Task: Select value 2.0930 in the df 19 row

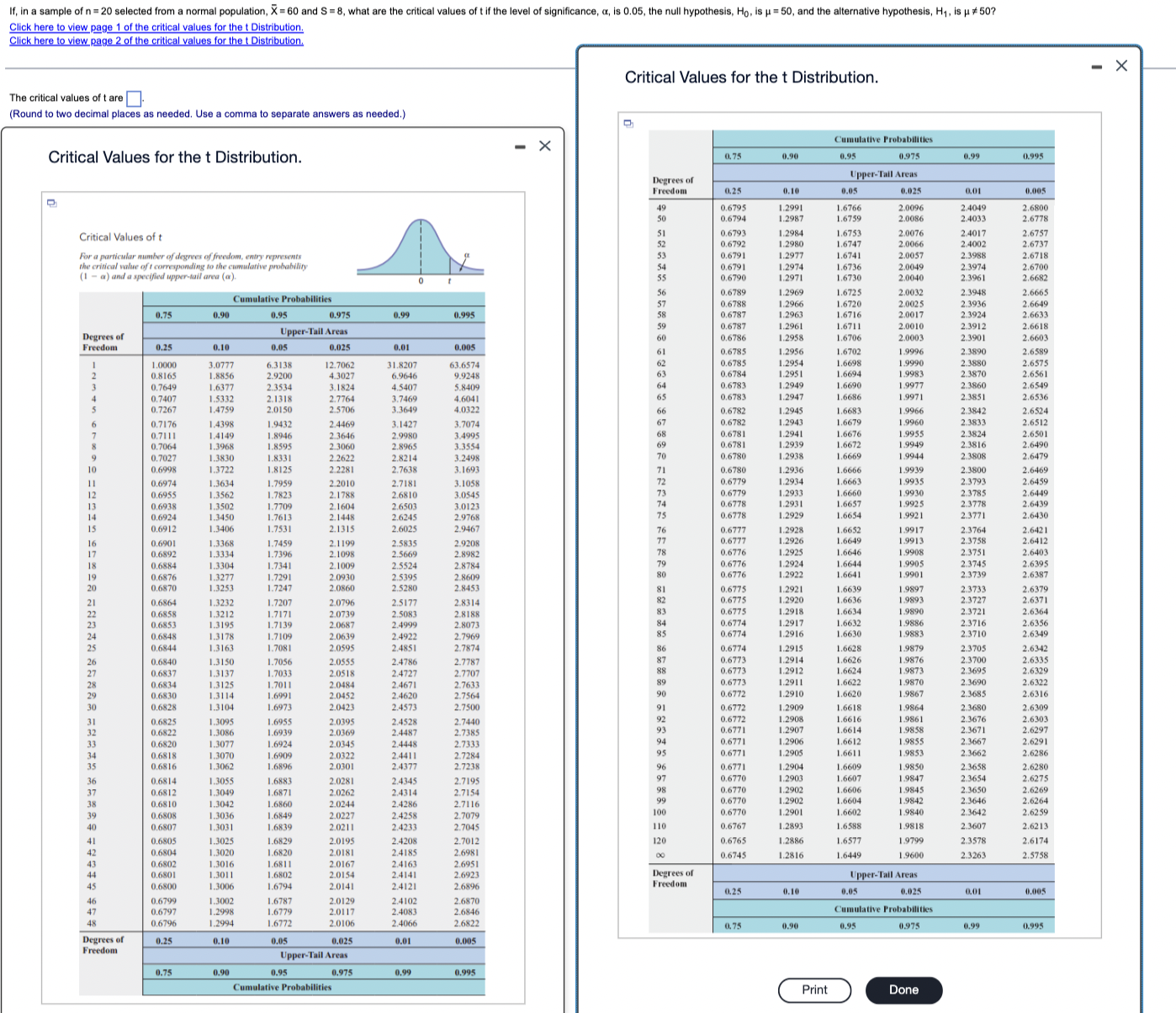Action: pos(342,577)
